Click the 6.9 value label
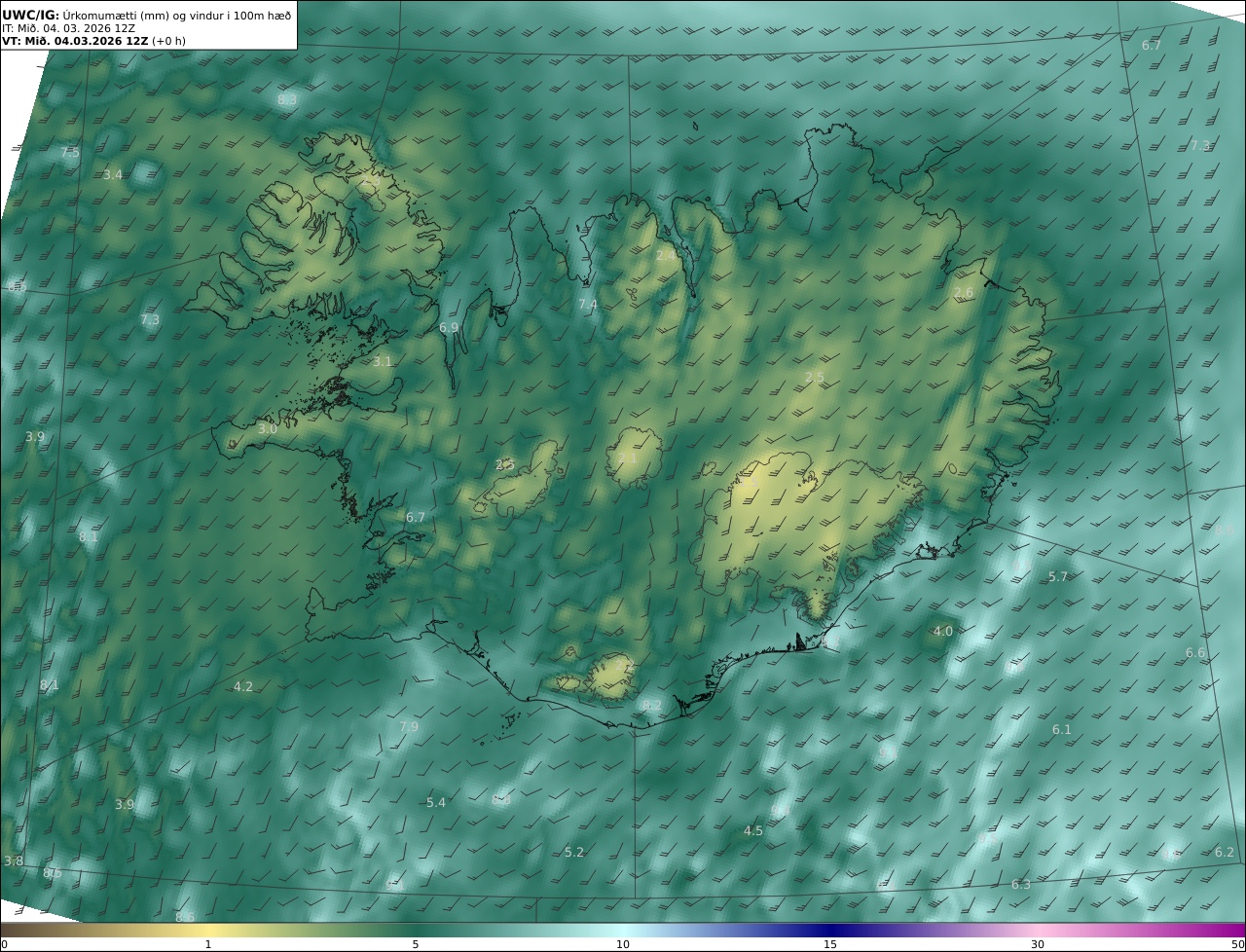The width and height of the screenshot is (1246, 952). click(x=449, y=328)
